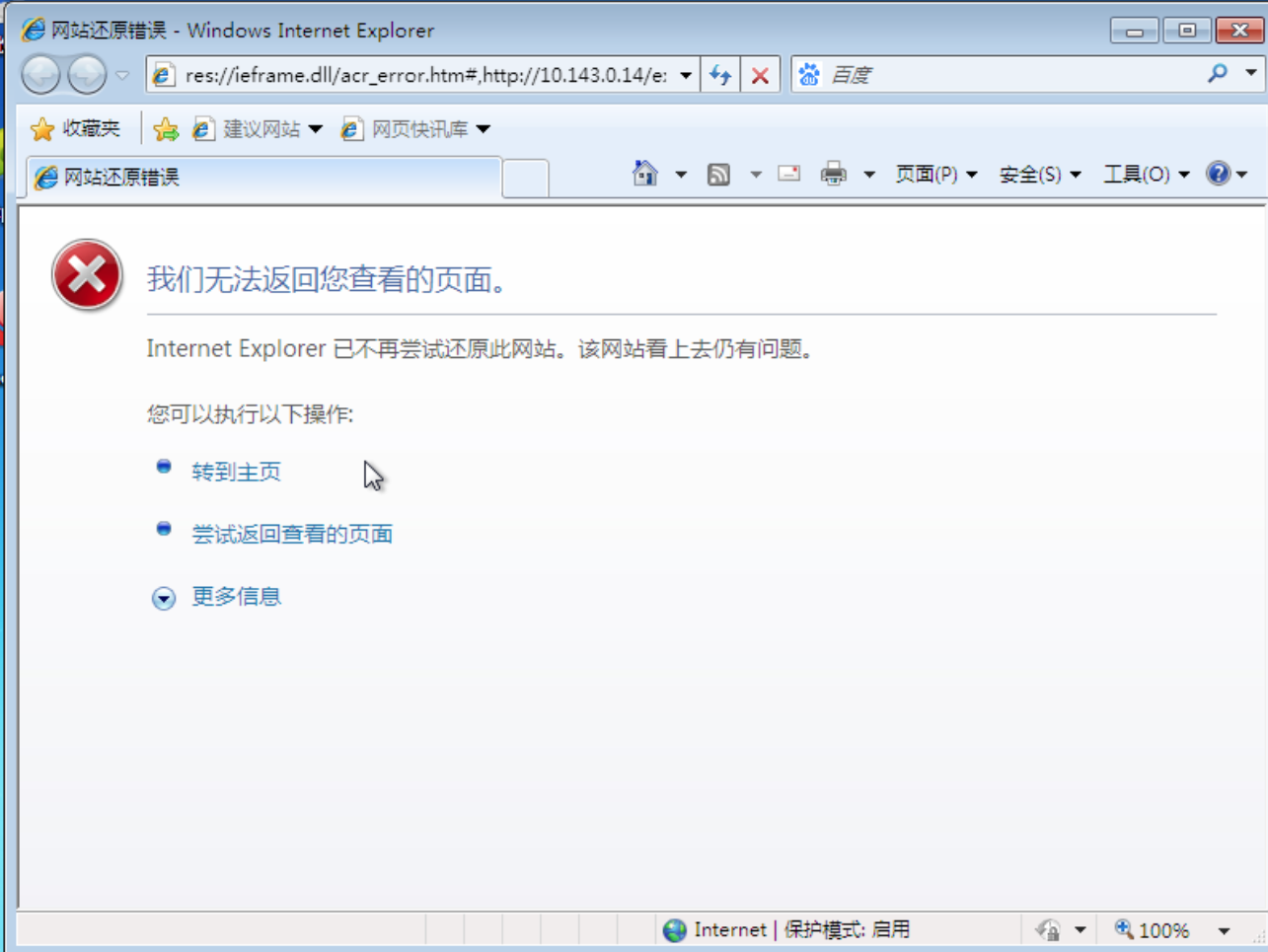The height and width of the screenshot is (952, 1268).
Task: Click the Print icon in command bar
Action: [x=834, y=175]
